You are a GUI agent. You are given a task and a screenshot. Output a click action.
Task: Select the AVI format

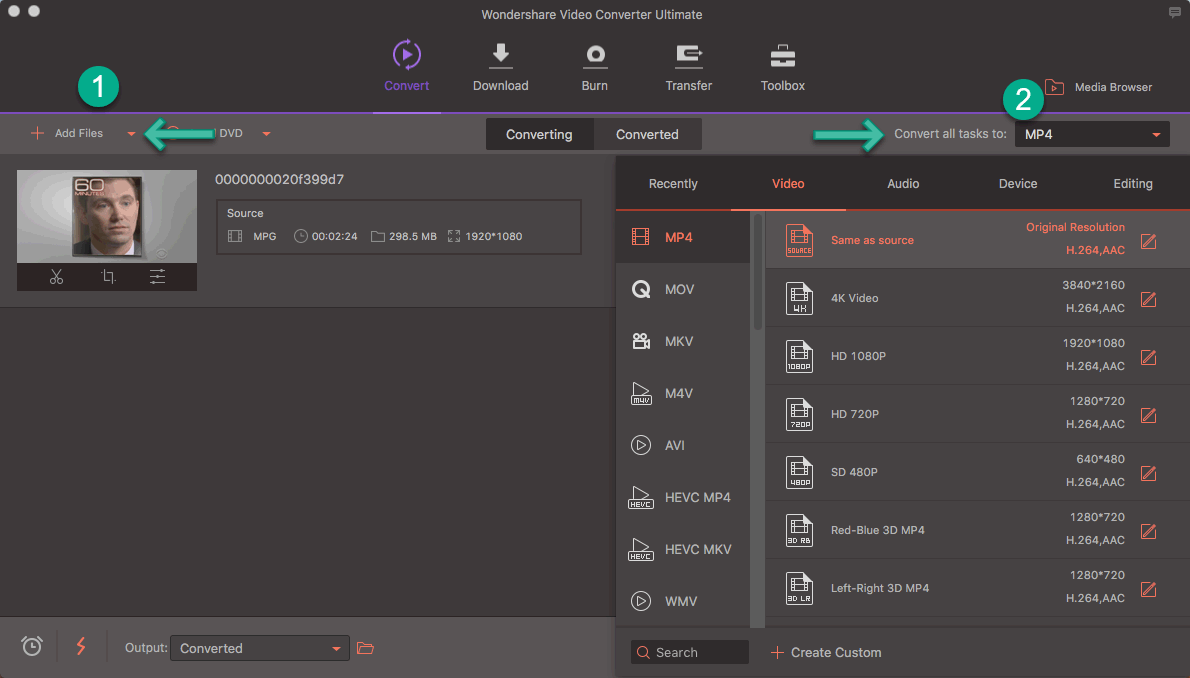[683, 446]
